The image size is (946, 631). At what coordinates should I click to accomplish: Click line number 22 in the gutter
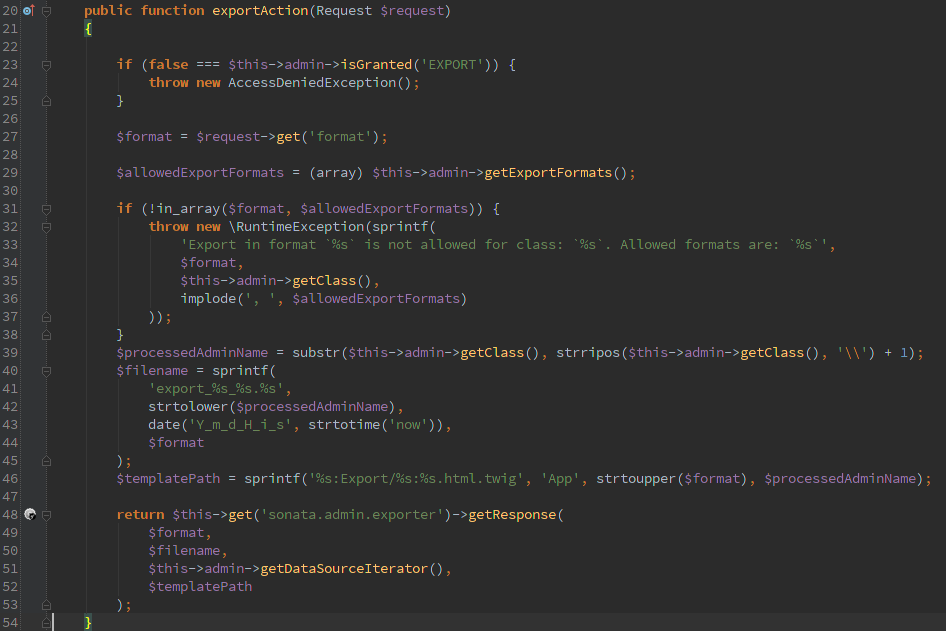click(x=10, y=46)
